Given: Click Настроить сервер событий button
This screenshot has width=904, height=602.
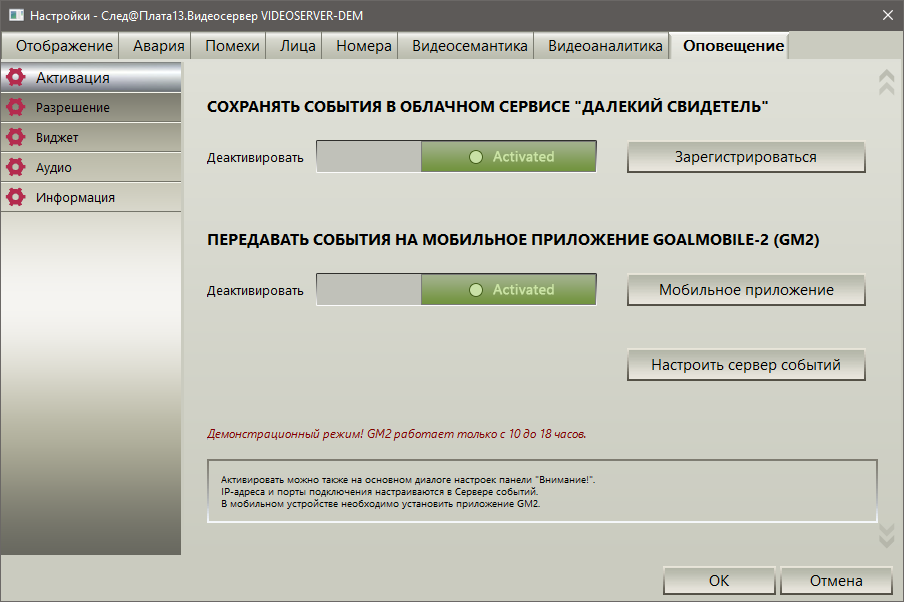Looking at the screenshot, I should pos(746,365).
